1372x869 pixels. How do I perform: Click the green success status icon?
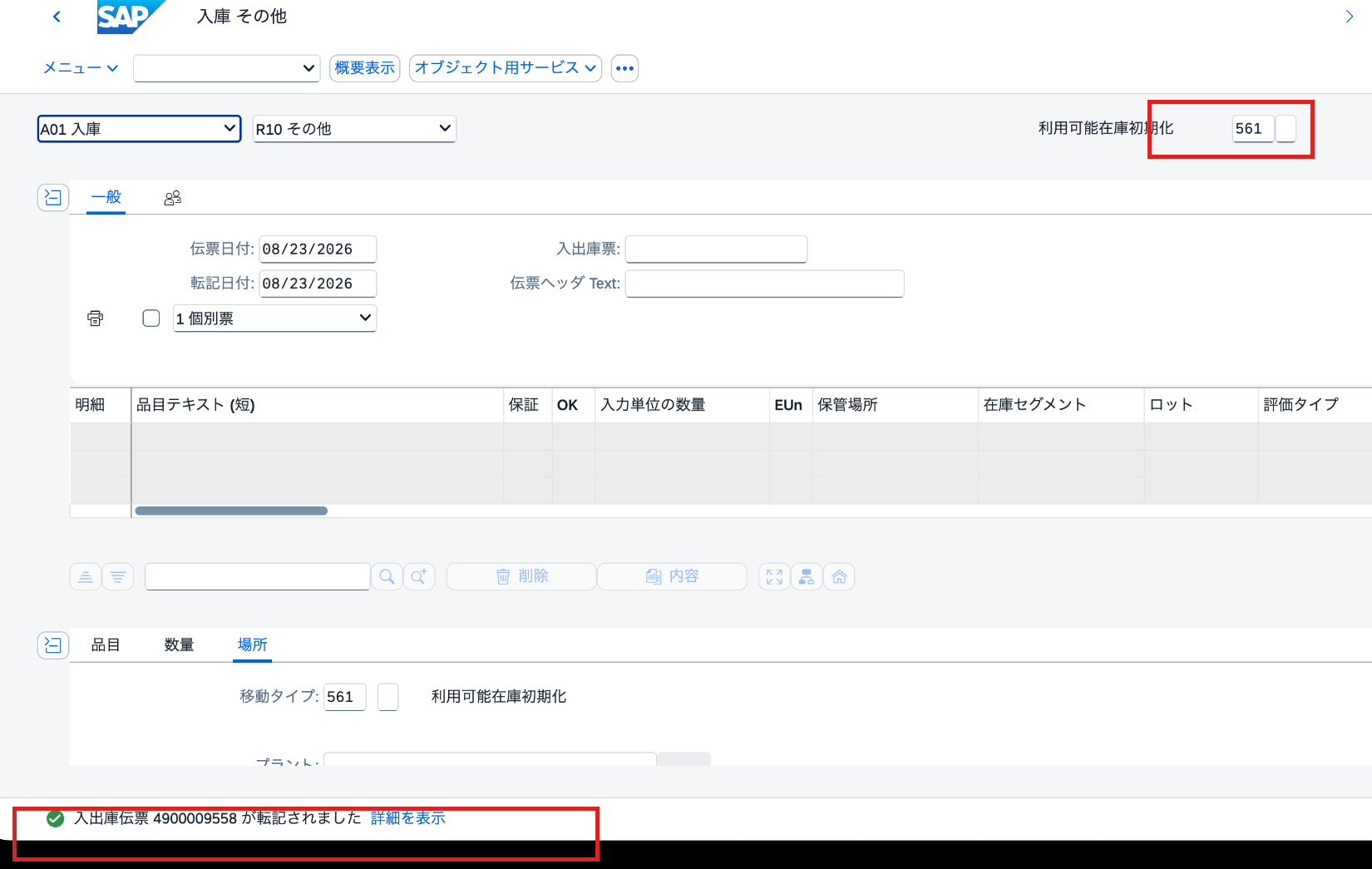[56, 819]
